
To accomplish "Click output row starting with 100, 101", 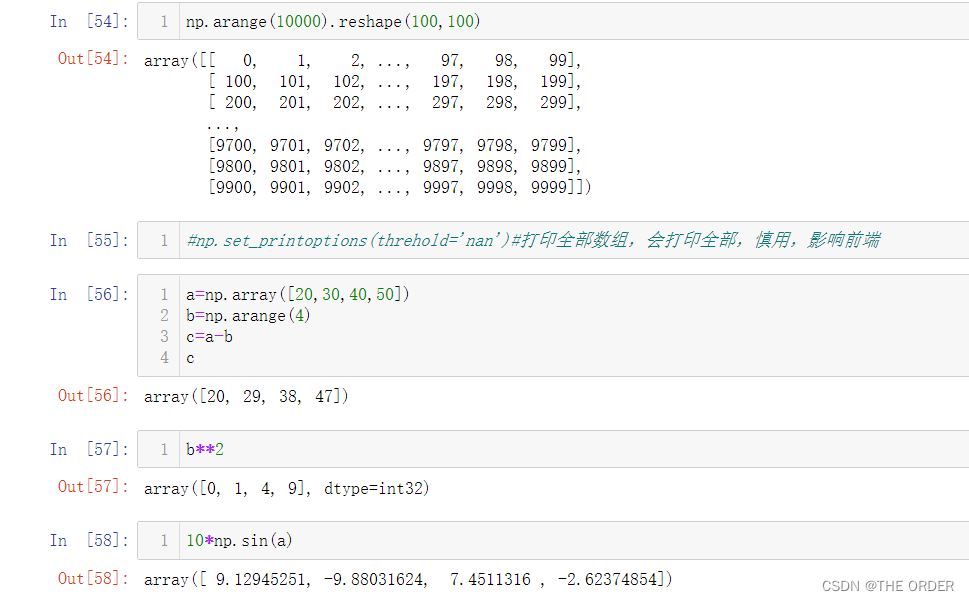I will (x=395, y=82).
